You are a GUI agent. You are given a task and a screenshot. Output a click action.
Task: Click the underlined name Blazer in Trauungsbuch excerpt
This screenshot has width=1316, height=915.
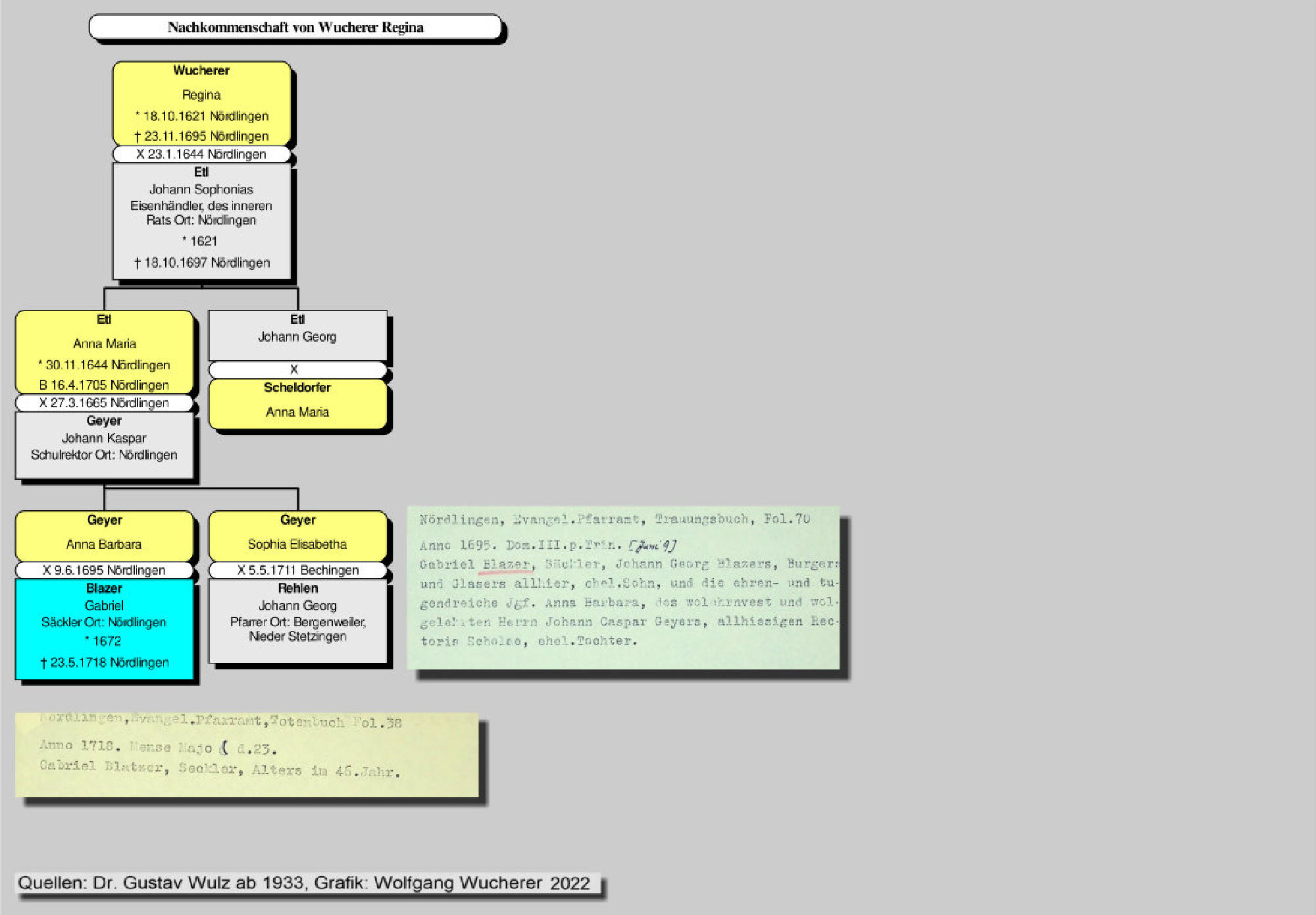point(505,564)
